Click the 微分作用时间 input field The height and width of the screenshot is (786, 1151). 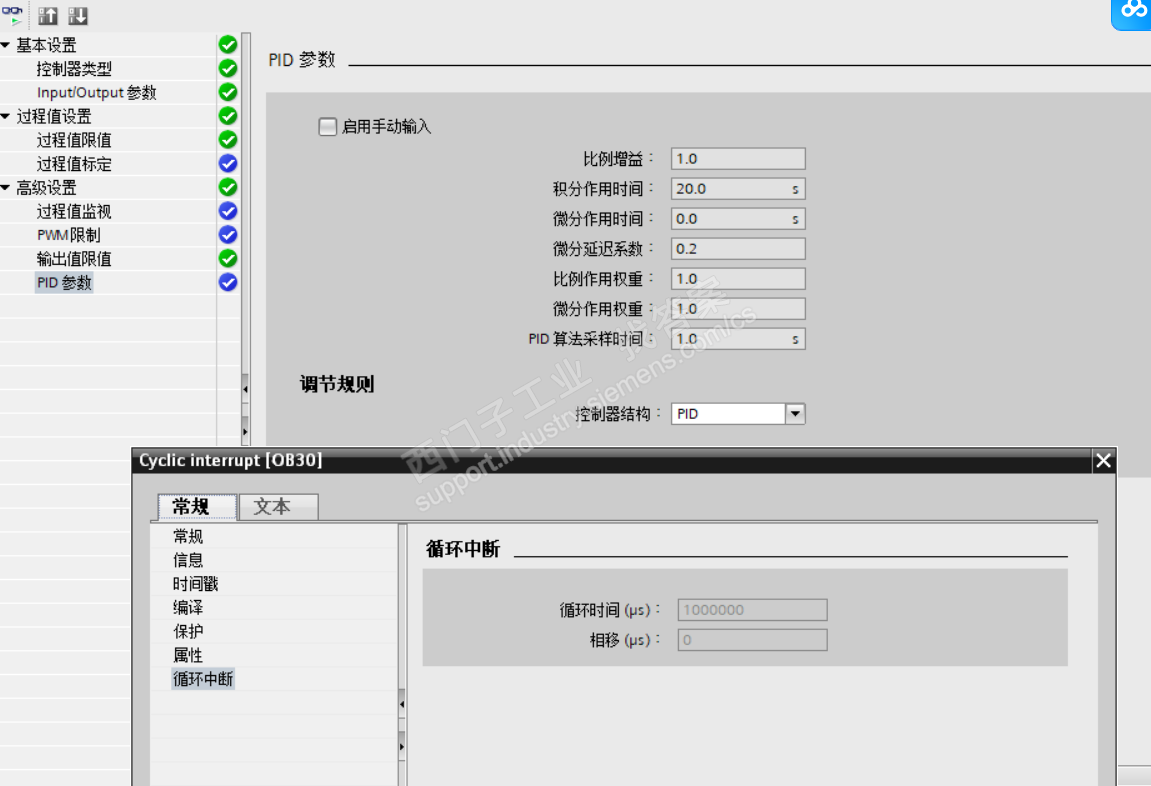pos(738,219)
